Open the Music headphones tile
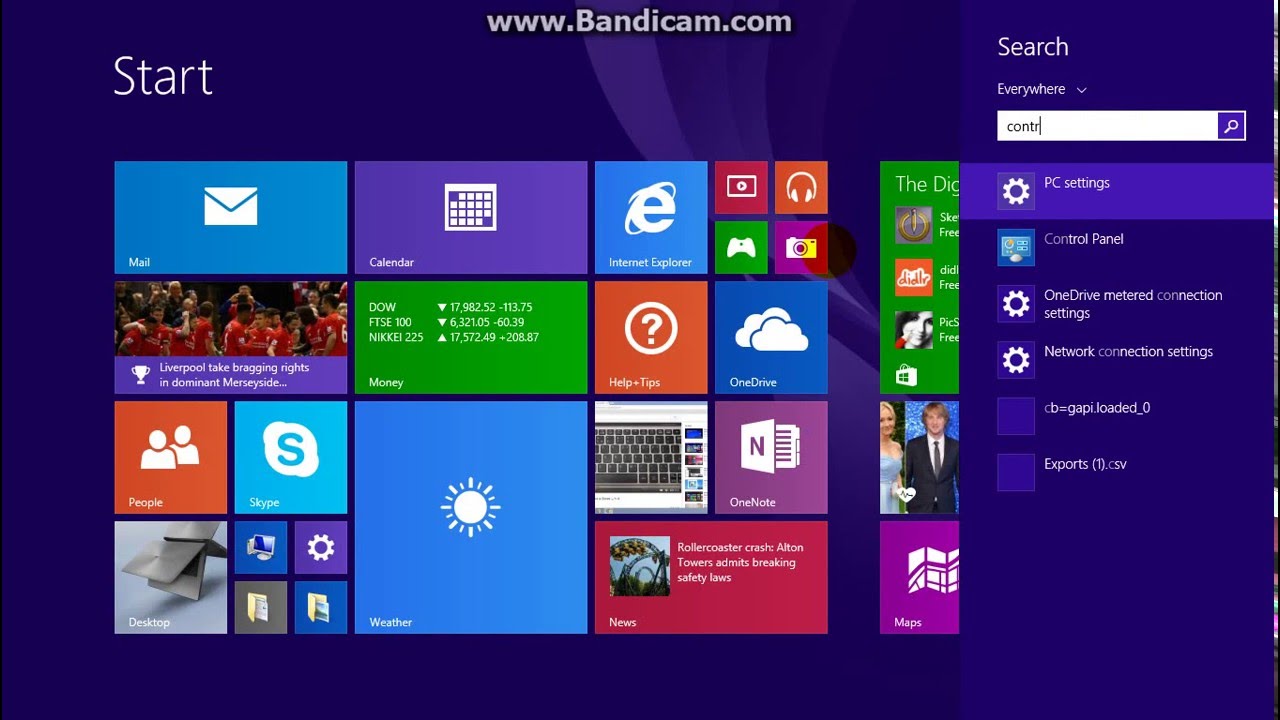The width and height of the screenshot is (1280, 720). pos(801,187)
